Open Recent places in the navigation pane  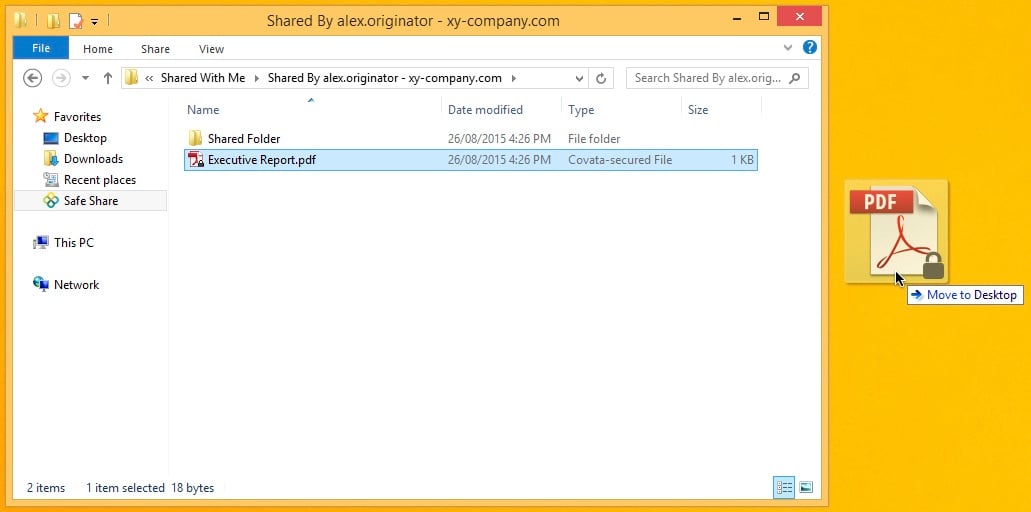(99, 179)
